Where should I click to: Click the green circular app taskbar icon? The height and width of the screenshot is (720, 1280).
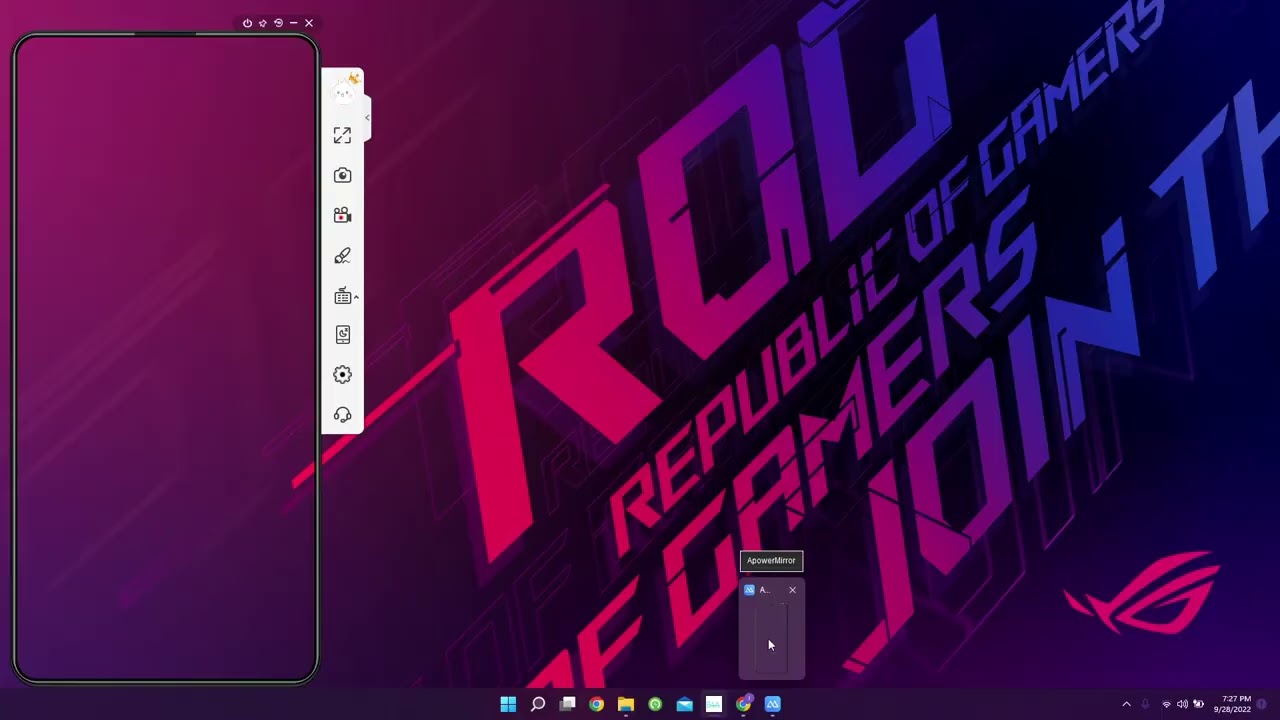tap(655, 704)
